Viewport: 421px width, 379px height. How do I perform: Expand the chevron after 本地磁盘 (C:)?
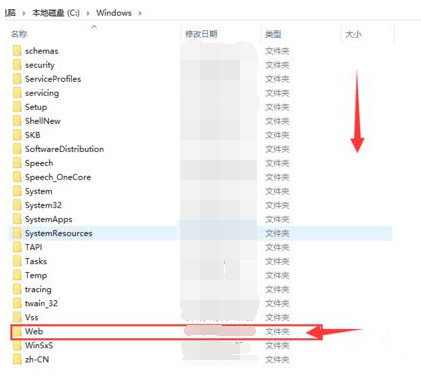pyautogui.click(x=88, y=13)
